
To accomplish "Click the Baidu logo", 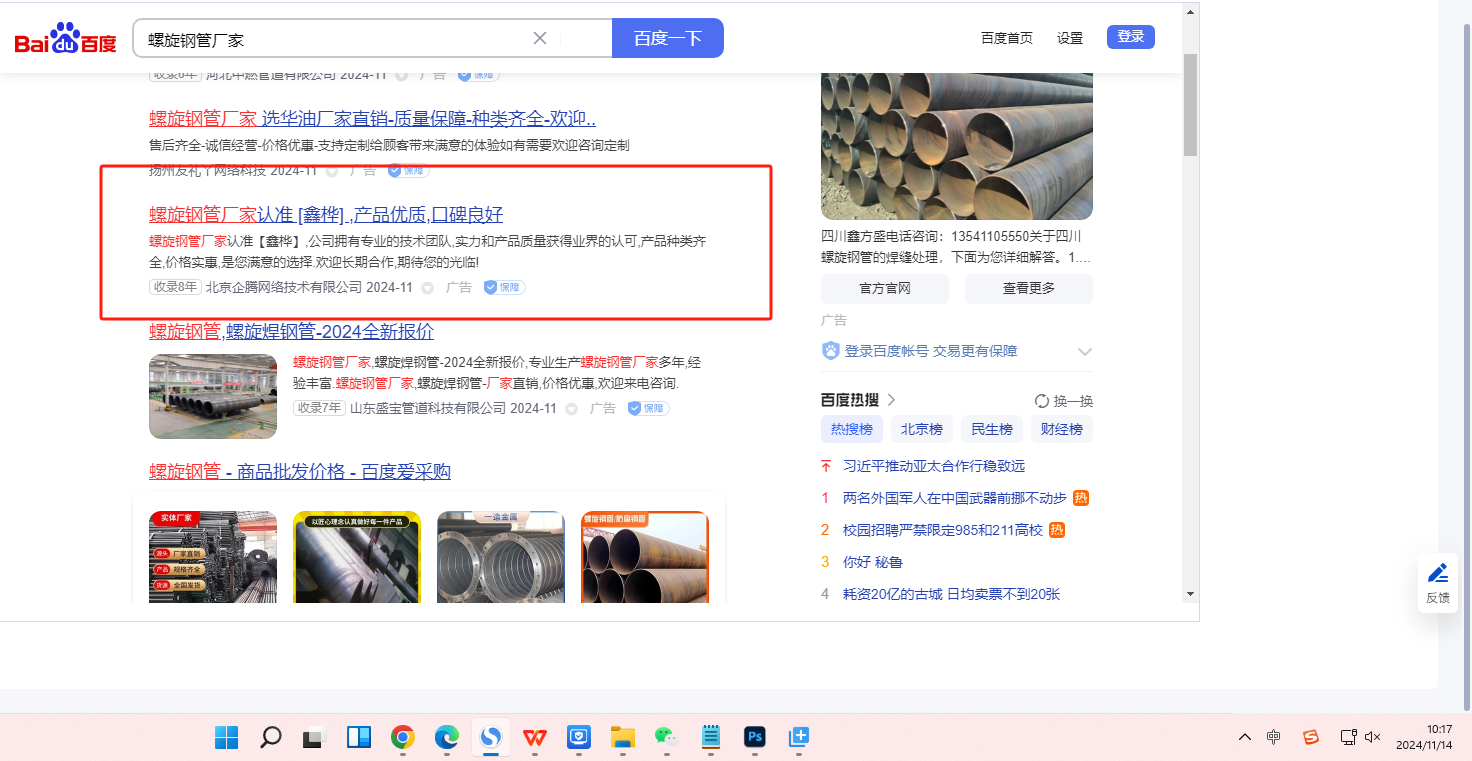I will tap(65, 39).
